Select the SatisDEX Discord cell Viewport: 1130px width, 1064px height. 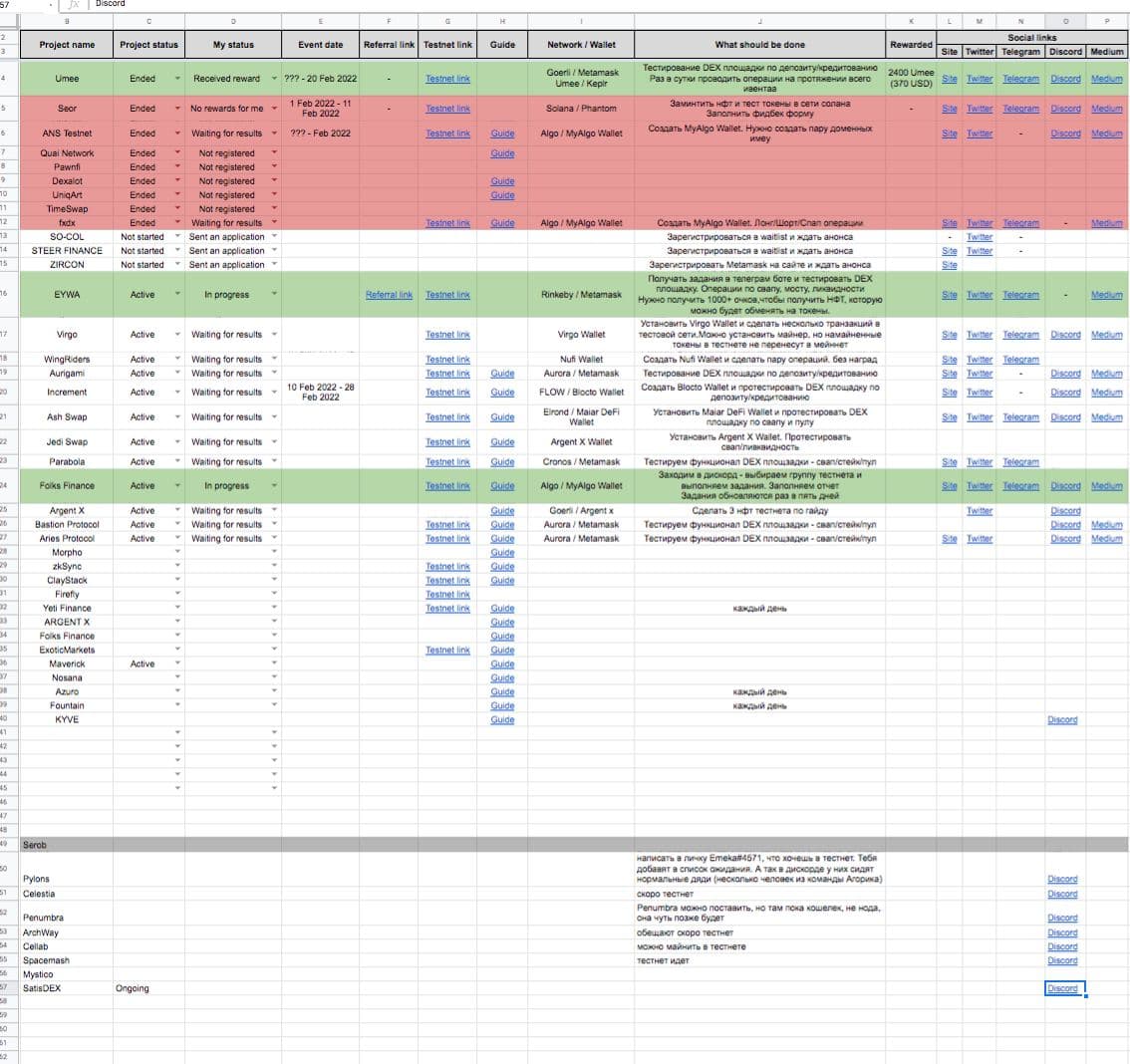(x=1064, y=988)
